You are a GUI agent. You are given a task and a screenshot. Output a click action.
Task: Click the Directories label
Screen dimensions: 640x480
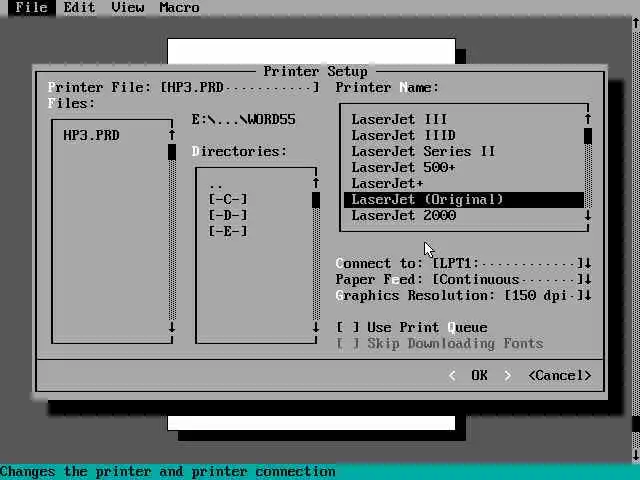click(x=240, y=151)
